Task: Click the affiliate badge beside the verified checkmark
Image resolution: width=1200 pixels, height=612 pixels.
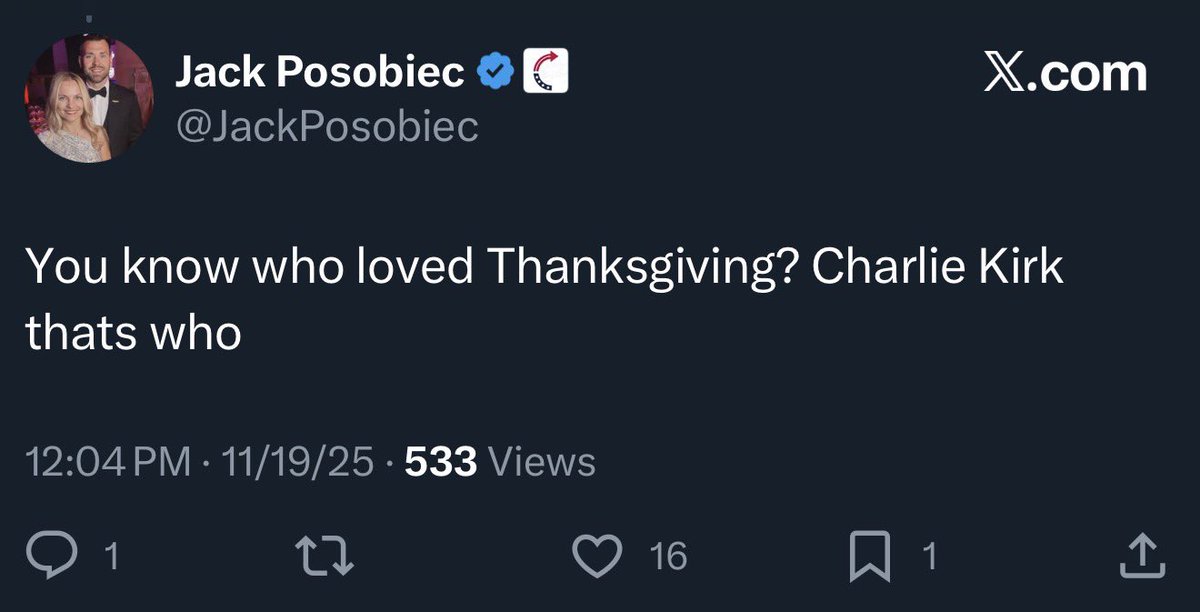Action: [546, 72]
